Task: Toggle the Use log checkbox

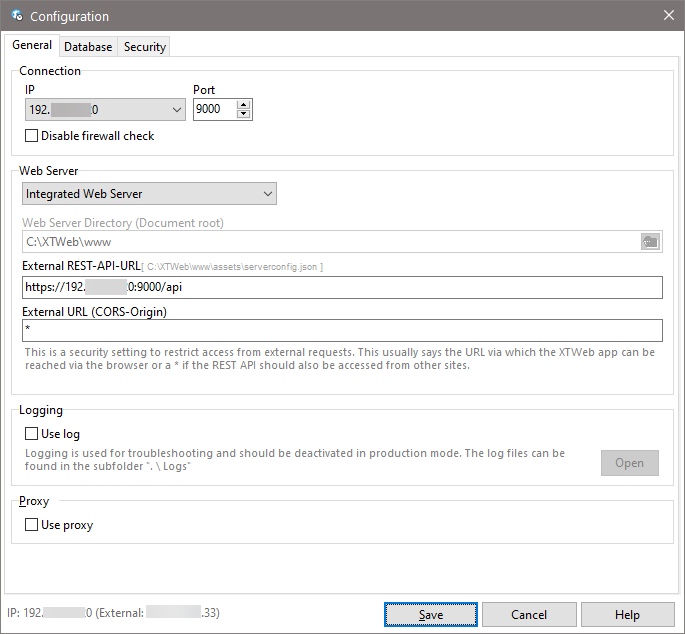Action: click(x=32, y=434)
